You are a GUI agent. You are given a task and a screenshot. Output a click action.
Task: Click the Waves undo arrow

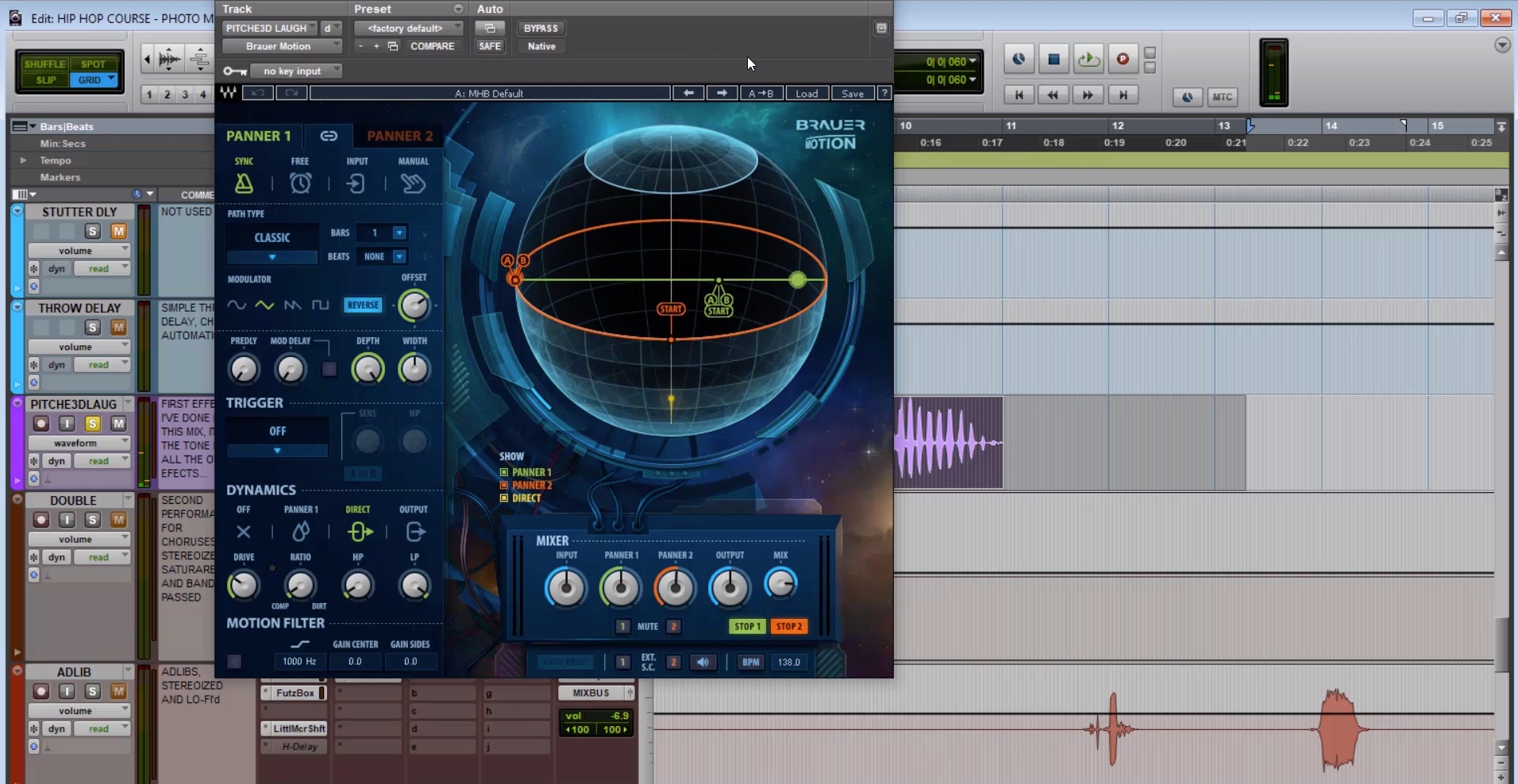pos(258,93)
